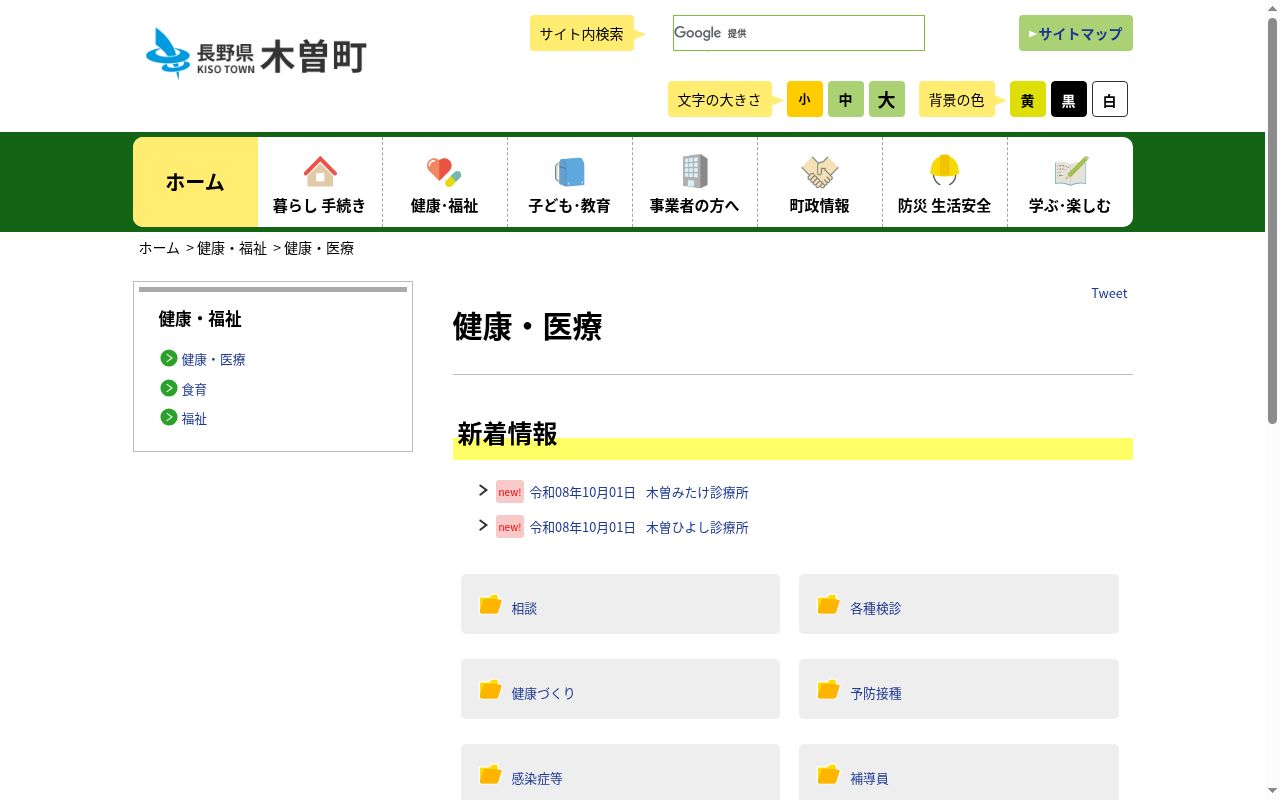Viewport: 1280px width, 800px height.
Task: Open 暮らし 手続き house icon menu
Action: pos(320,171)
